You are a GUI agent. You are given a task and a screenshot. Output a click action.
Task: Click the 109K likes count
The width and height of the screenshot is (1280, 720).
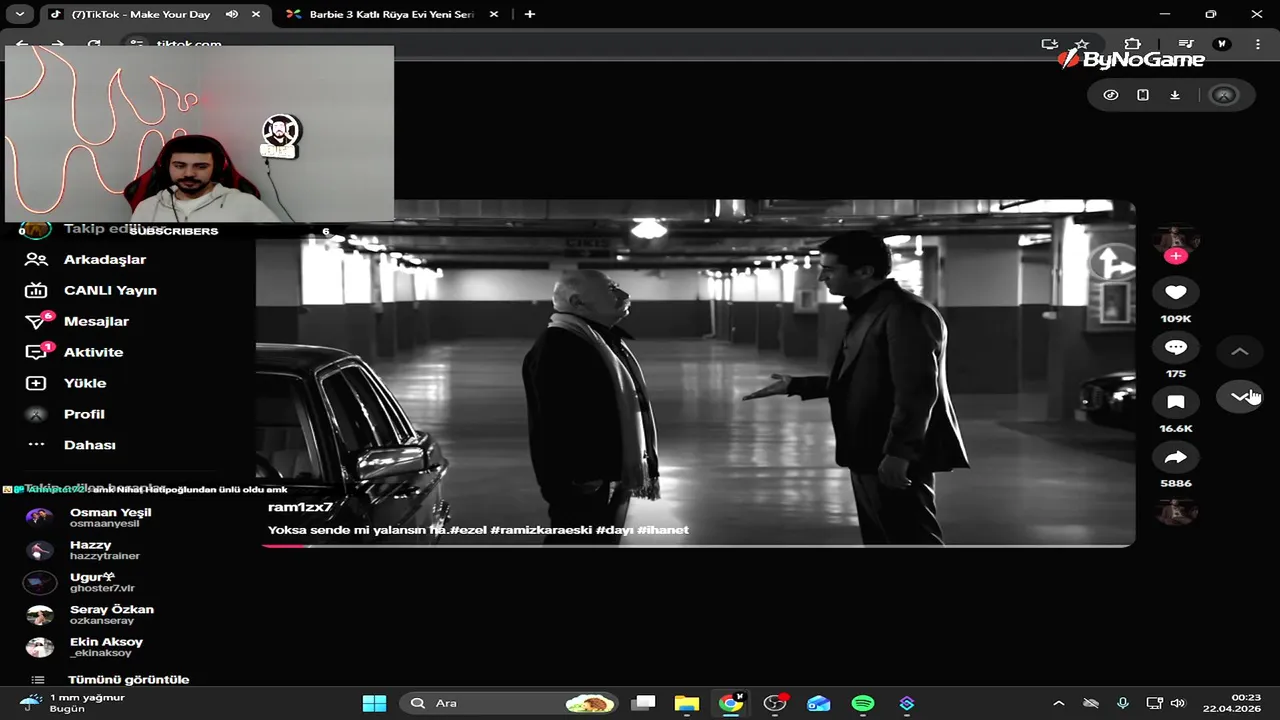(1176, 319)
